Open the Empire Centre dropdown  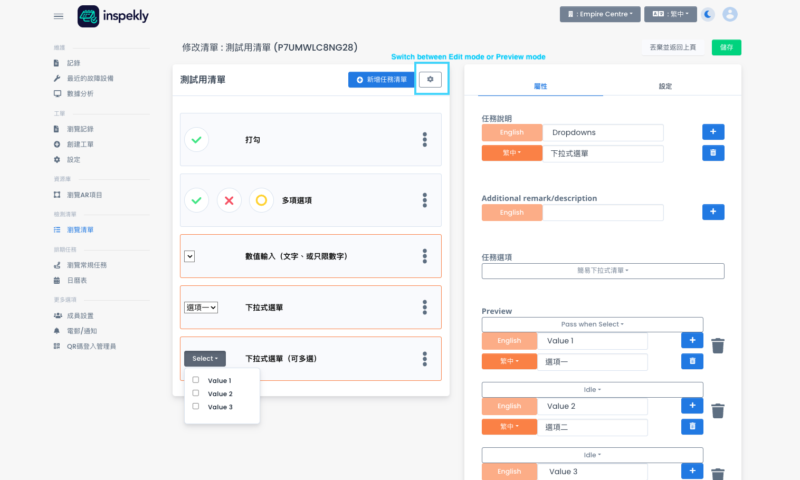click(x=600, y=15)
